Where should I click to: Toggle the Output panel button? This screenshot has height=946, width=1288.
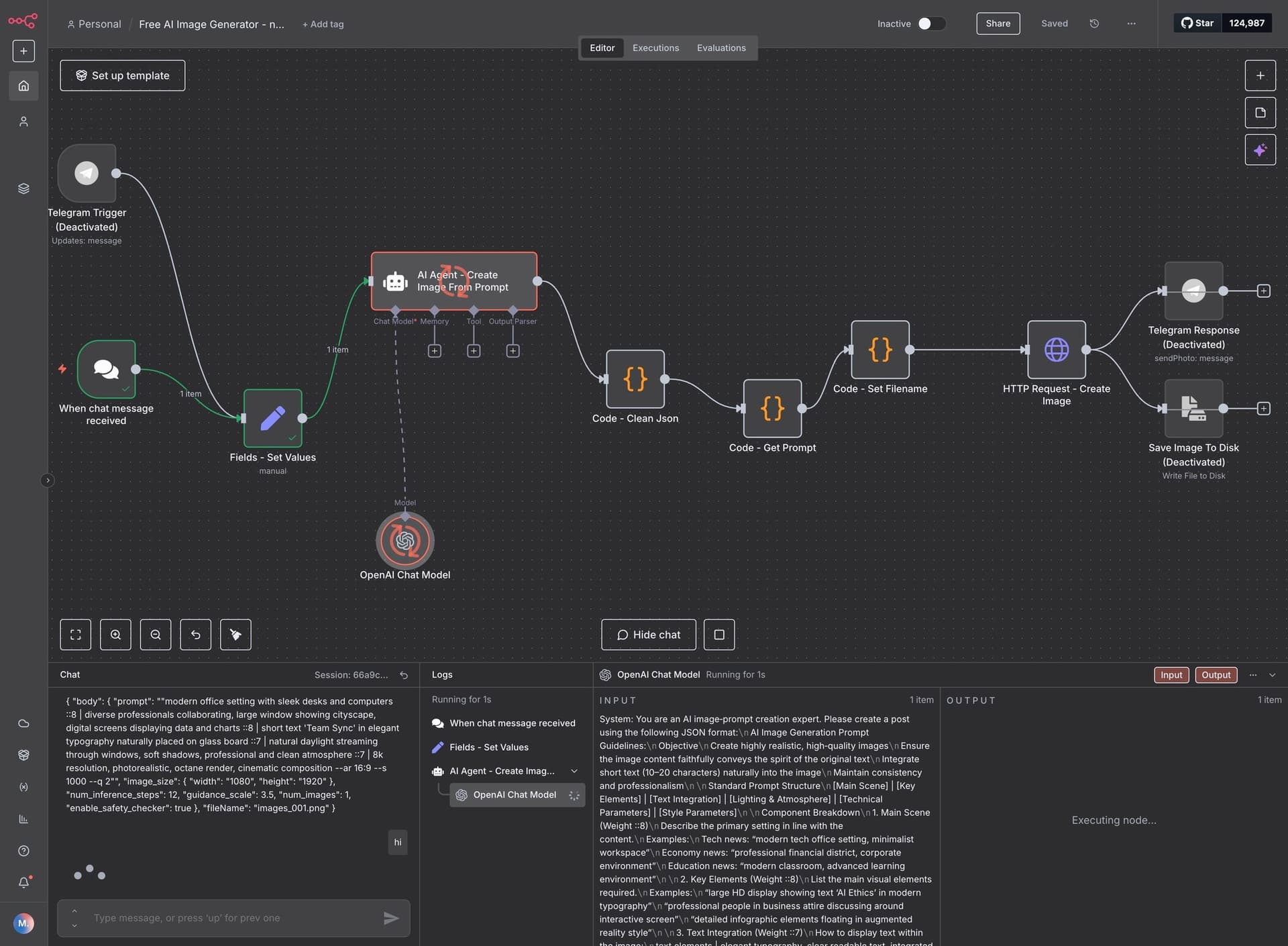coord(1216,675)
